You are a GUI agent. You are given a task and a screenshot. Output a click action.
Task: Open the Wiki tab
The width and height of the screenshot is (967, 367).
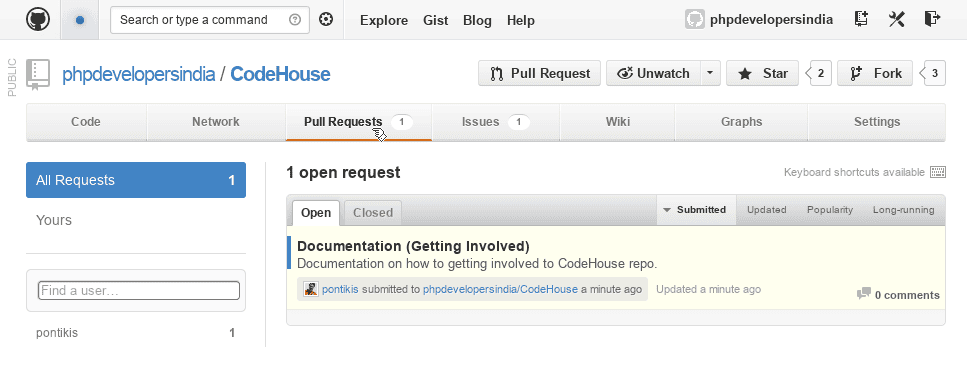pos(617,122)
